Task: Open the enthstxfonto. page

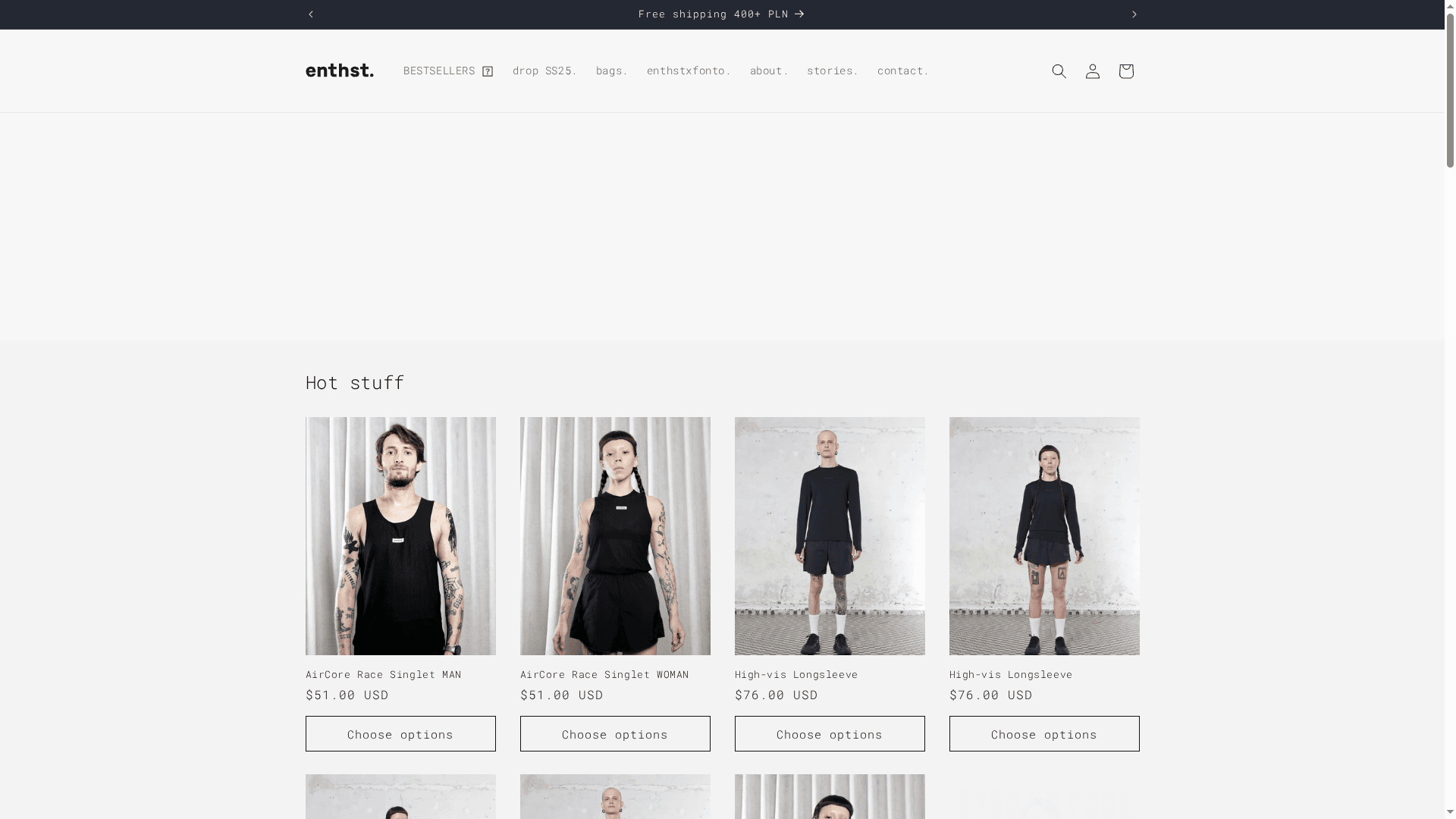Action: 689,71
